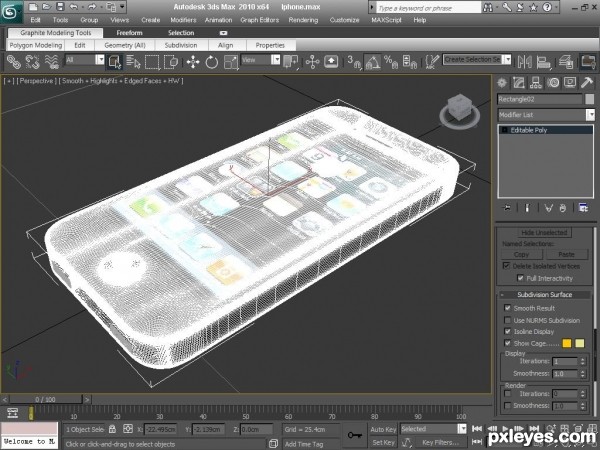Switch to the Motion command panel

pyautogui.click(x=553, y=83)
